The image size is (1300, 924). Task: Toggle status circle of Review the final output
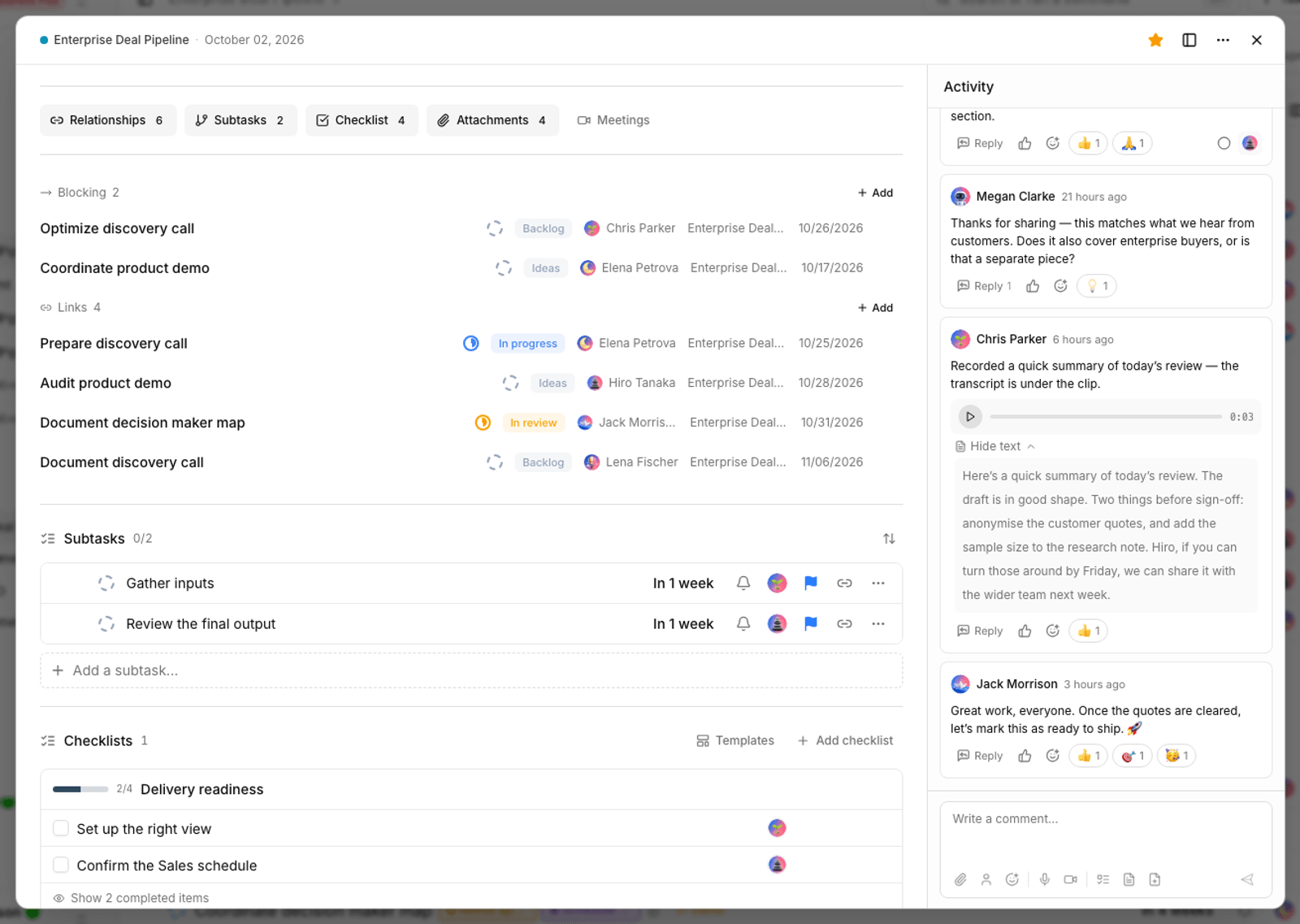106,624
